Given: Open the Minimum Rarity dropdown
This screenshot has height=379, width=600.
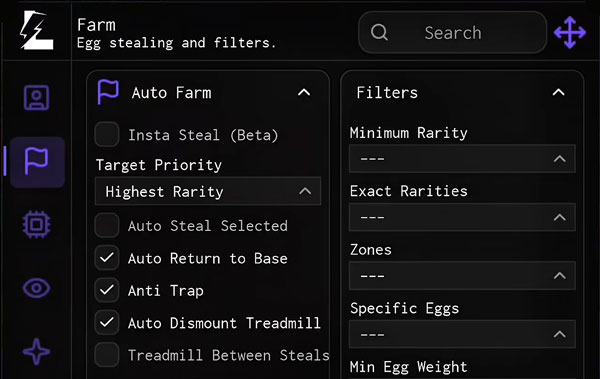Looking at the screenshot, I should tap(462, 159).
